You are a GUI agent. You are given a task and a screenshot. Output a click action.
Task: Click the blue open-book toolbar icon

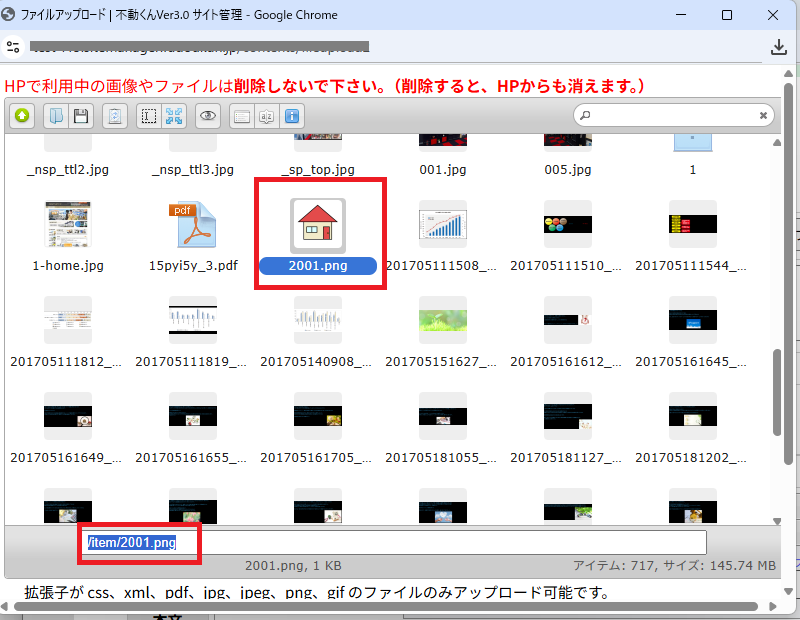coord(56,116)
